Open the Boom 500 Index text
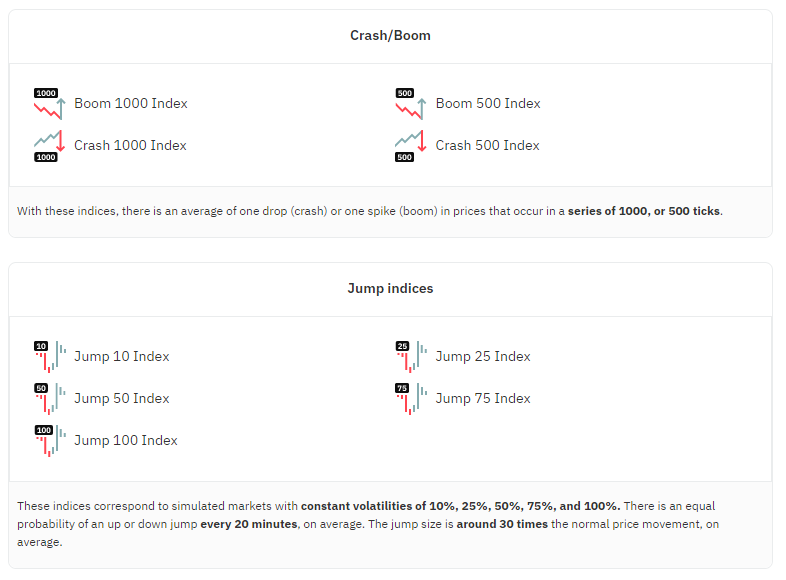The image size is (786, 580). click(488, 103)
